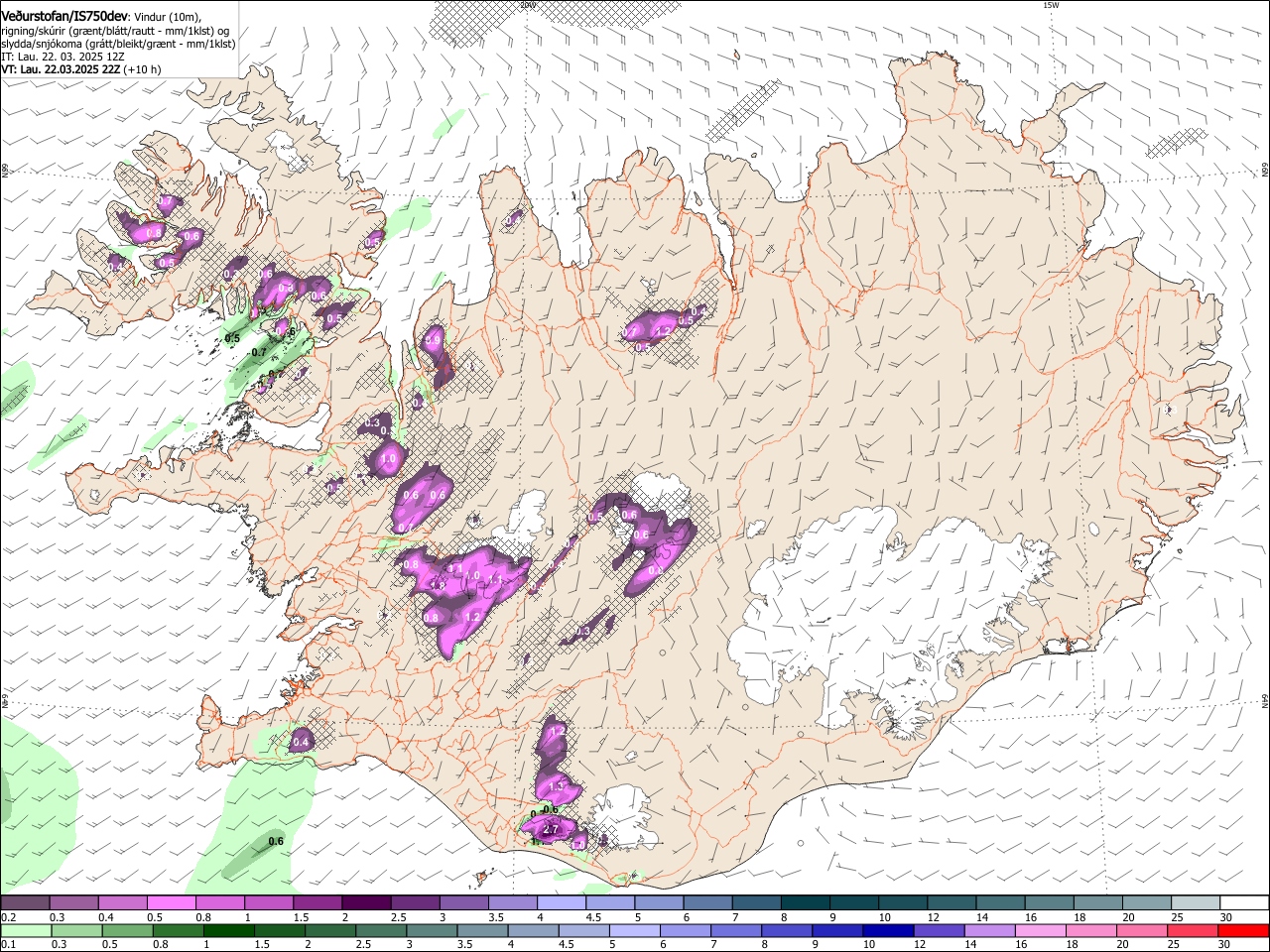Click the dark teal 8–9 snow legend swatch

[x=805, y=903]
